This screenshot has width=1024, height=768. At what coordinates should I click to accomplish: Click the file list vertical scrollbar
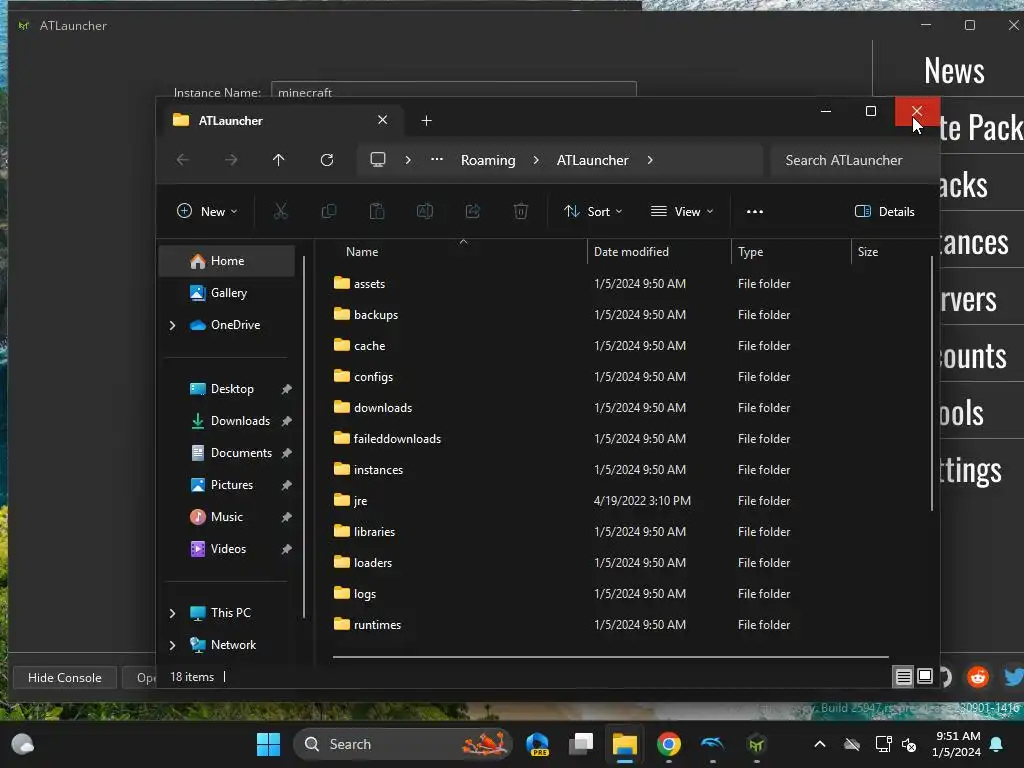pyautogui.click(x=932, y=383)
